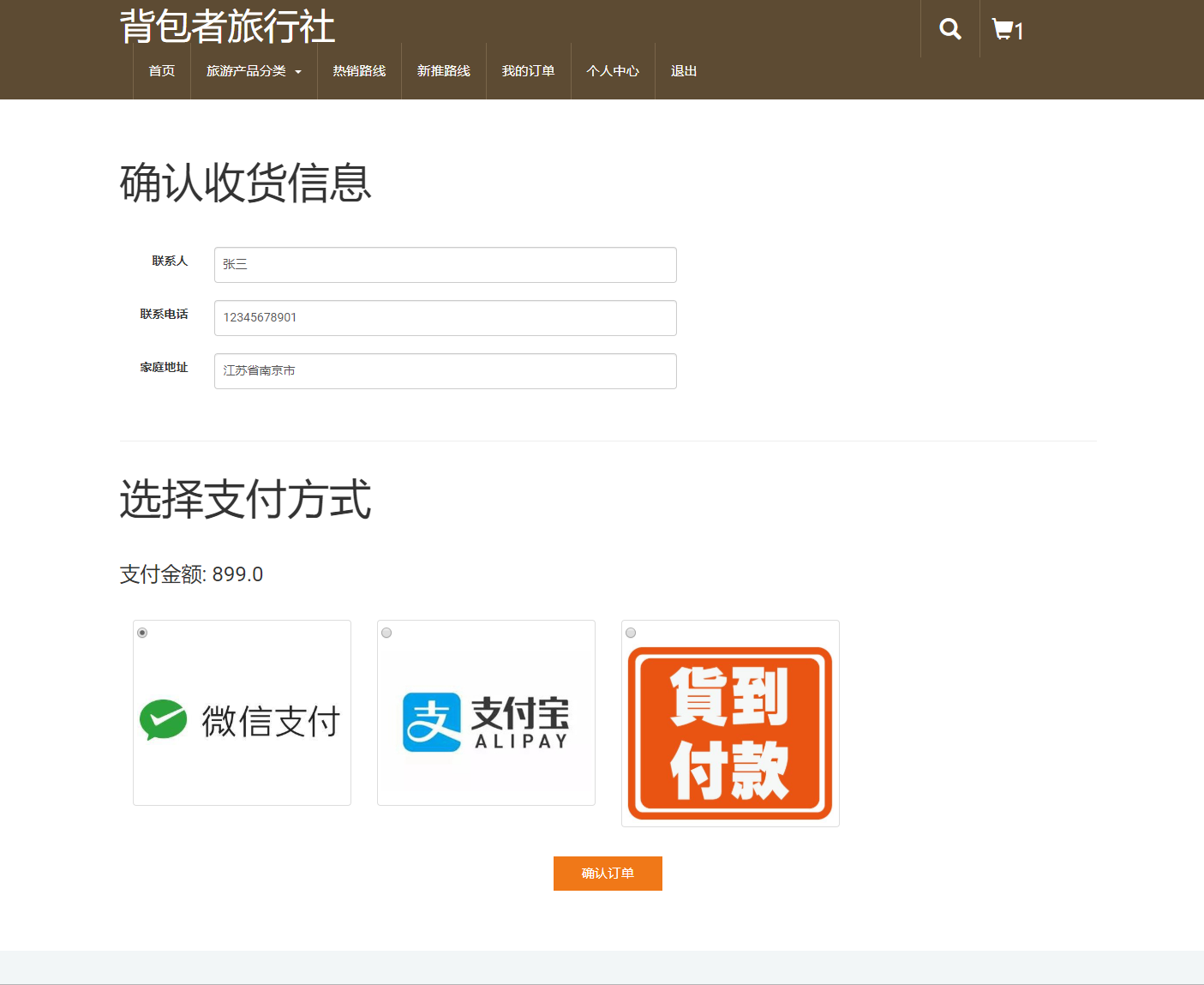Select the 支付宝 payment radio button
1204x985 pixels.
tap(386, 633)
